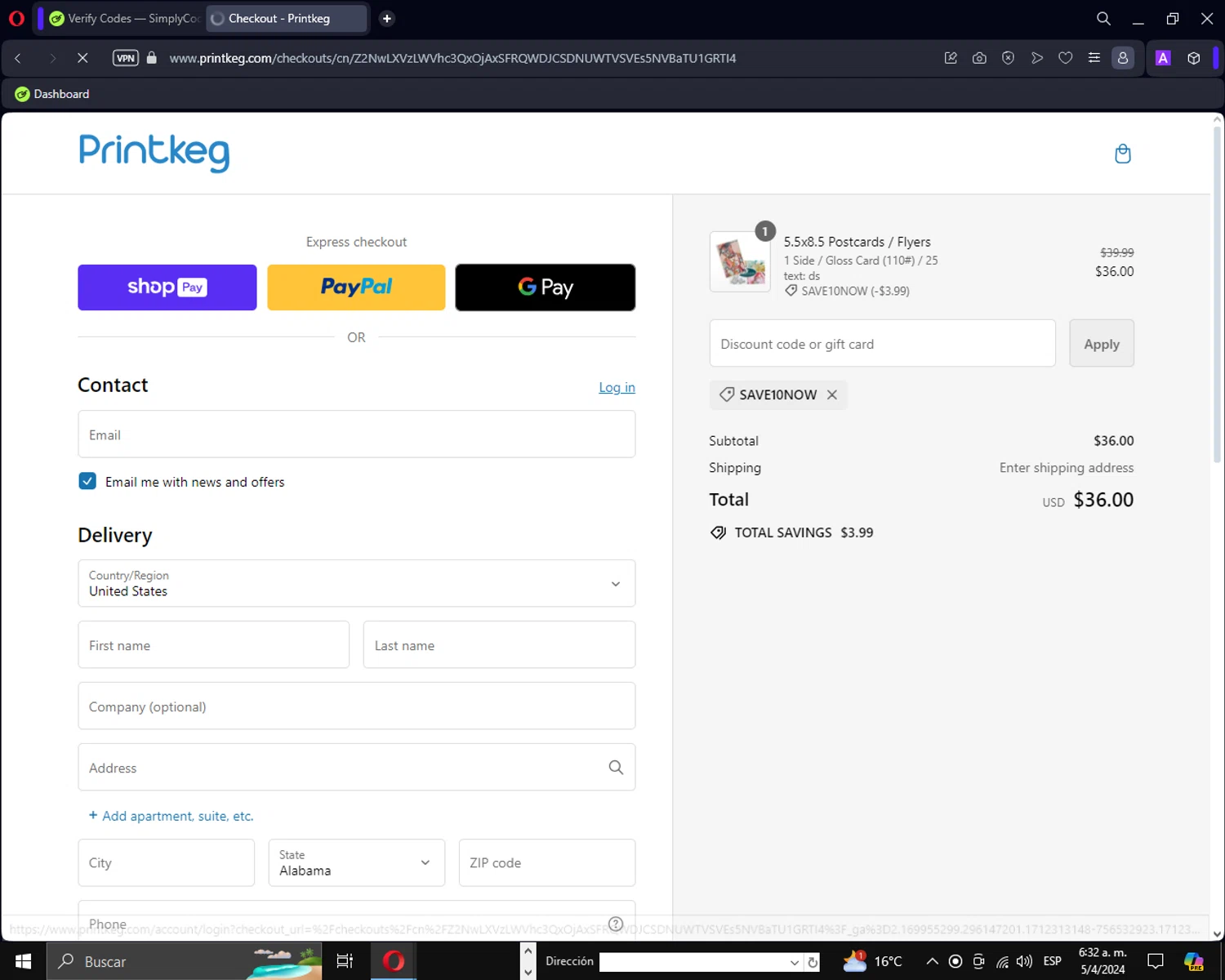Click the City input field
This screenshot has height=980, width=1225.
tap(166, 862)
